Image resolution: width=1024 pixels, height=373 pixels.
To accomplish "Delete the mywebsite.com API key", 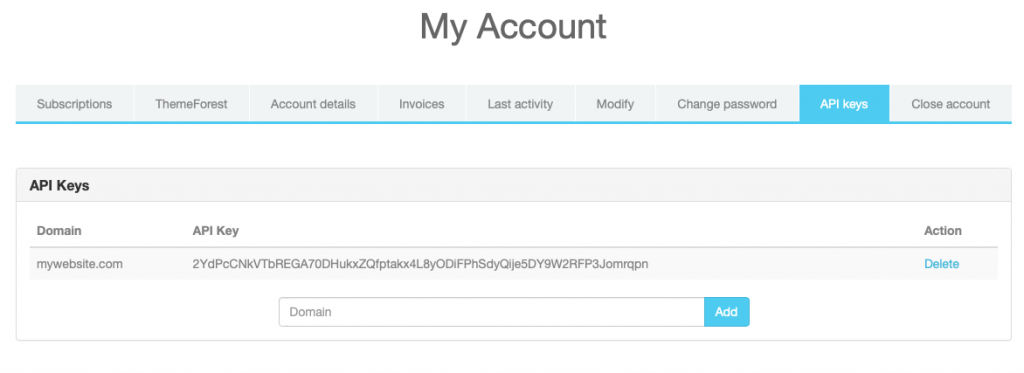I will tap(942, 264).
